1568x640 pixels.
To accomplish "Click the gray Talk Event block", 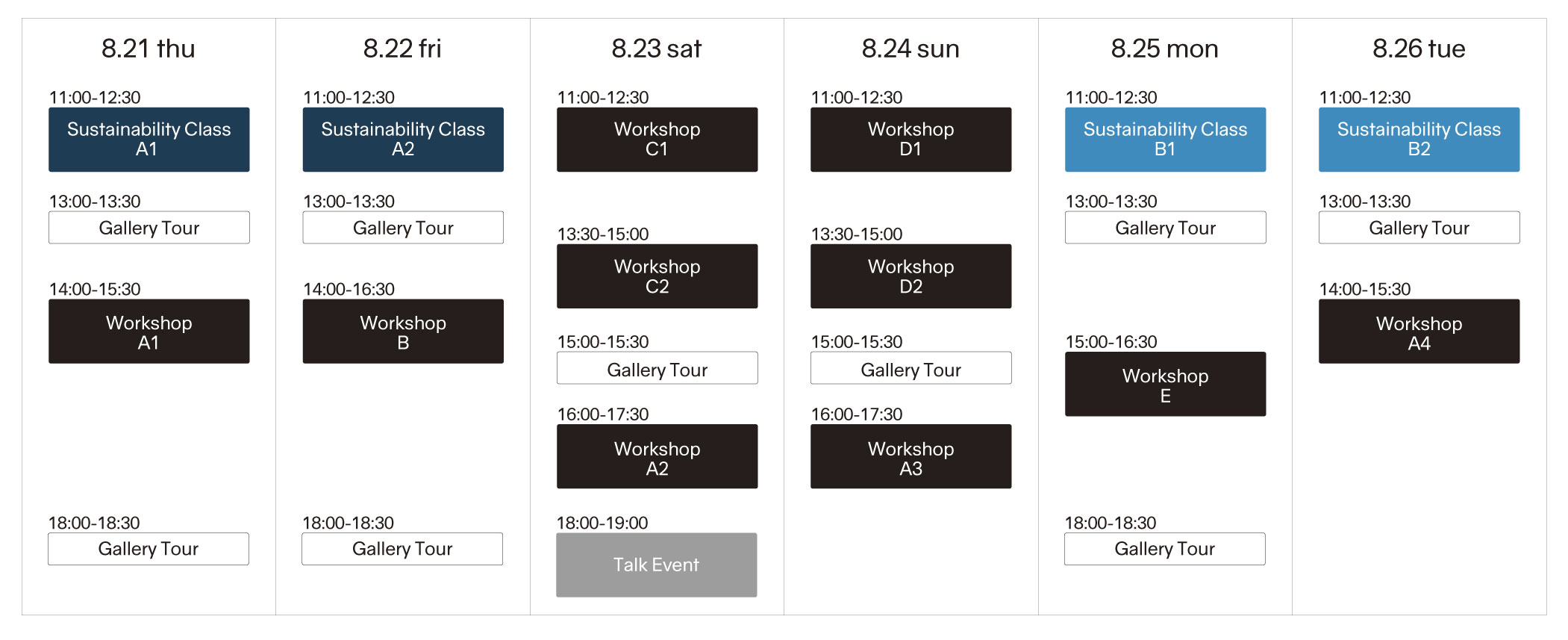I will pyautogui.click(x=656, y=565).
